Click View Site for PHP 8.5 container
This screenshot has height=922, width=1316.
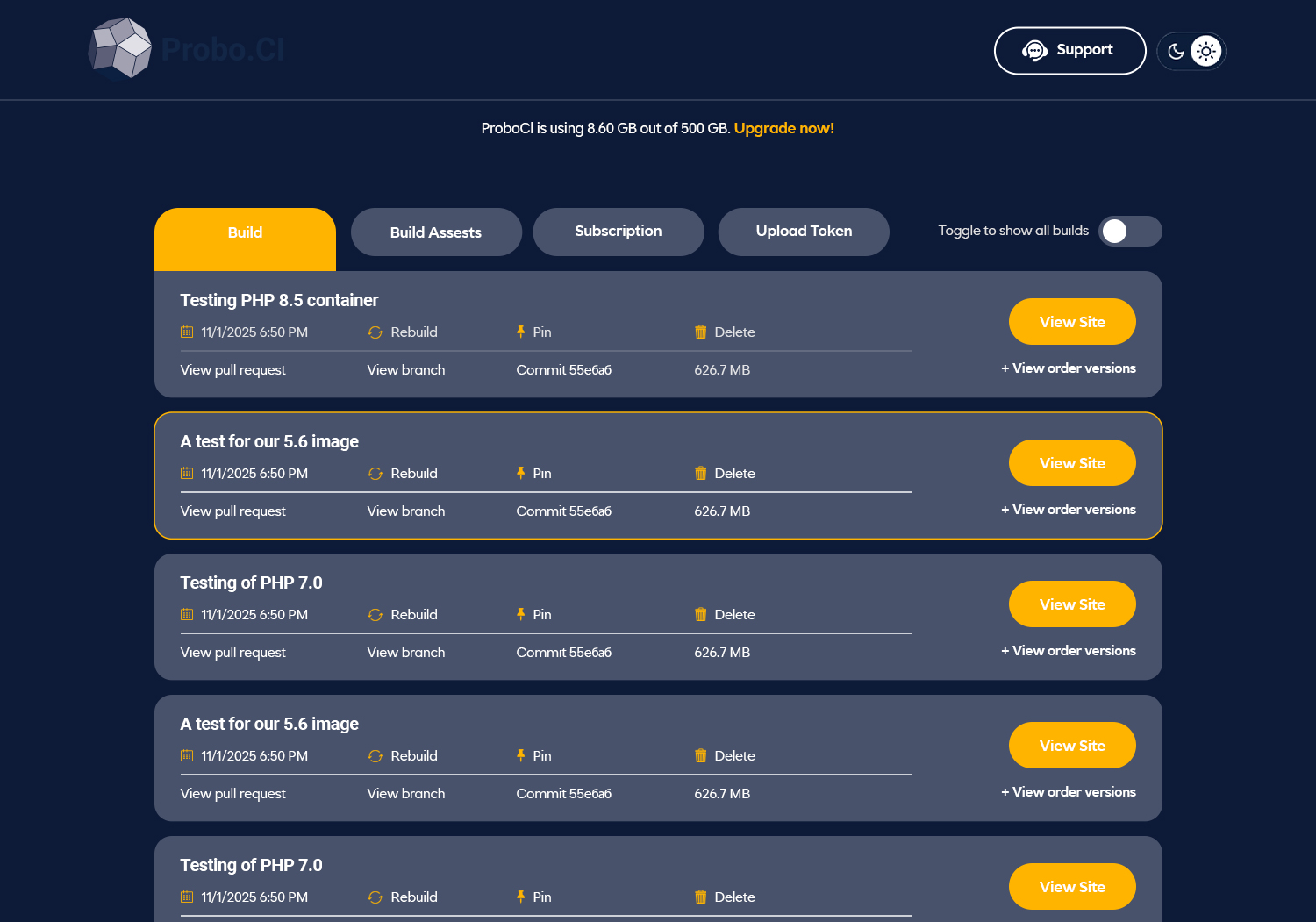[x=1072, y=322]
